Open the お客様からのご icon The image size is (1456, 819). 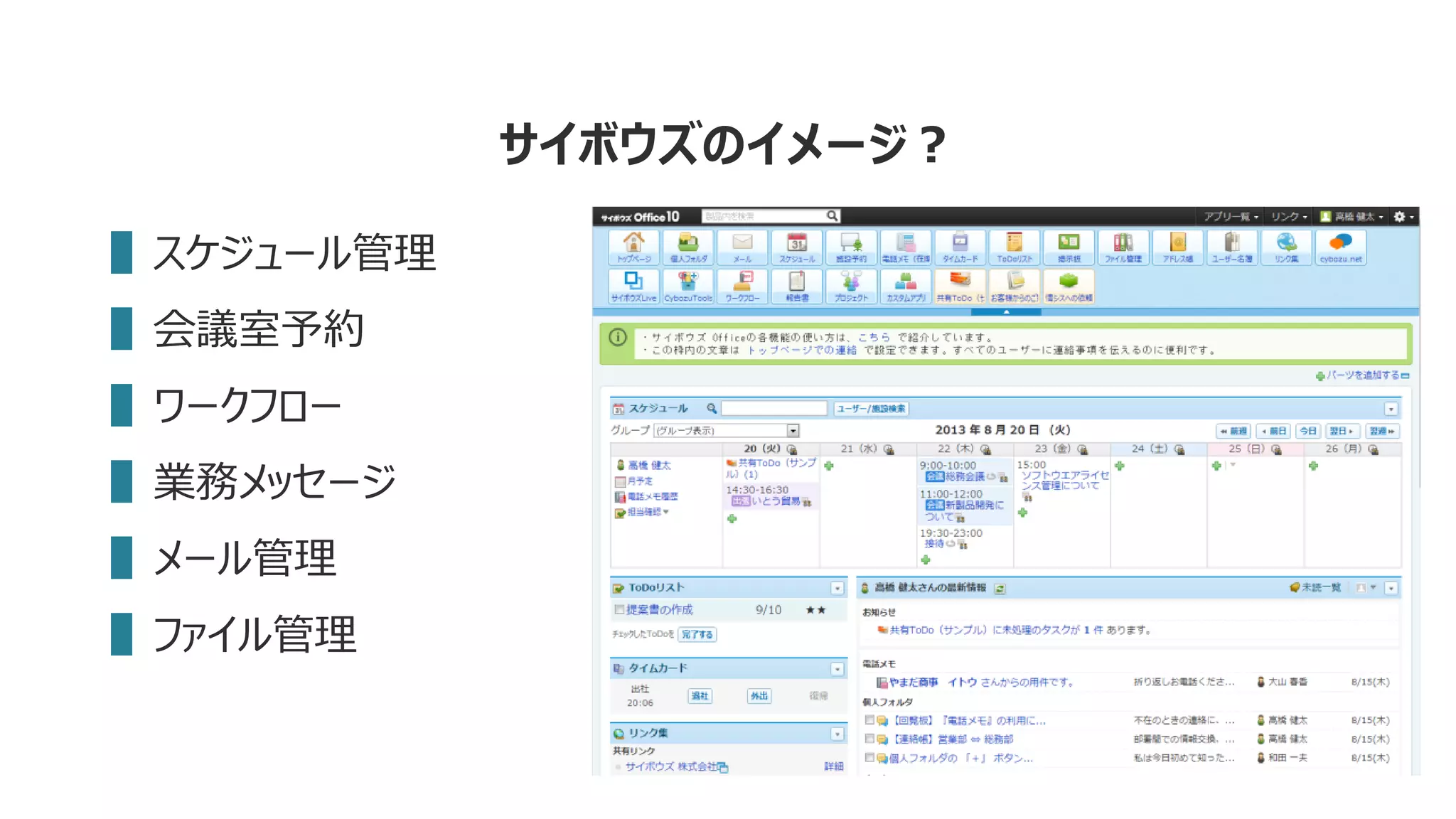1015,287
